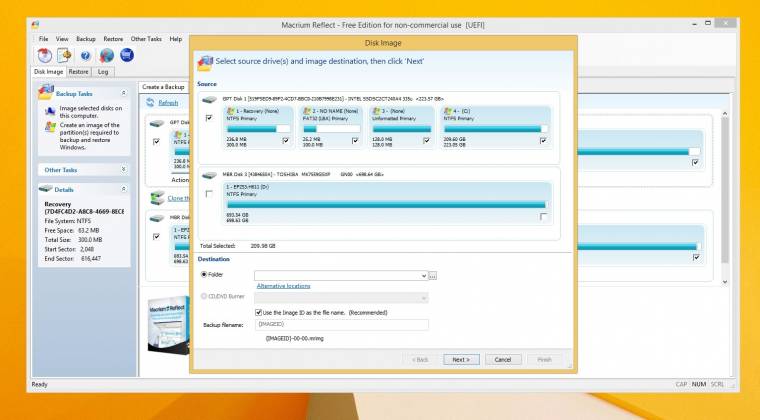Click the globe update toolbar icon

[107, 55]
